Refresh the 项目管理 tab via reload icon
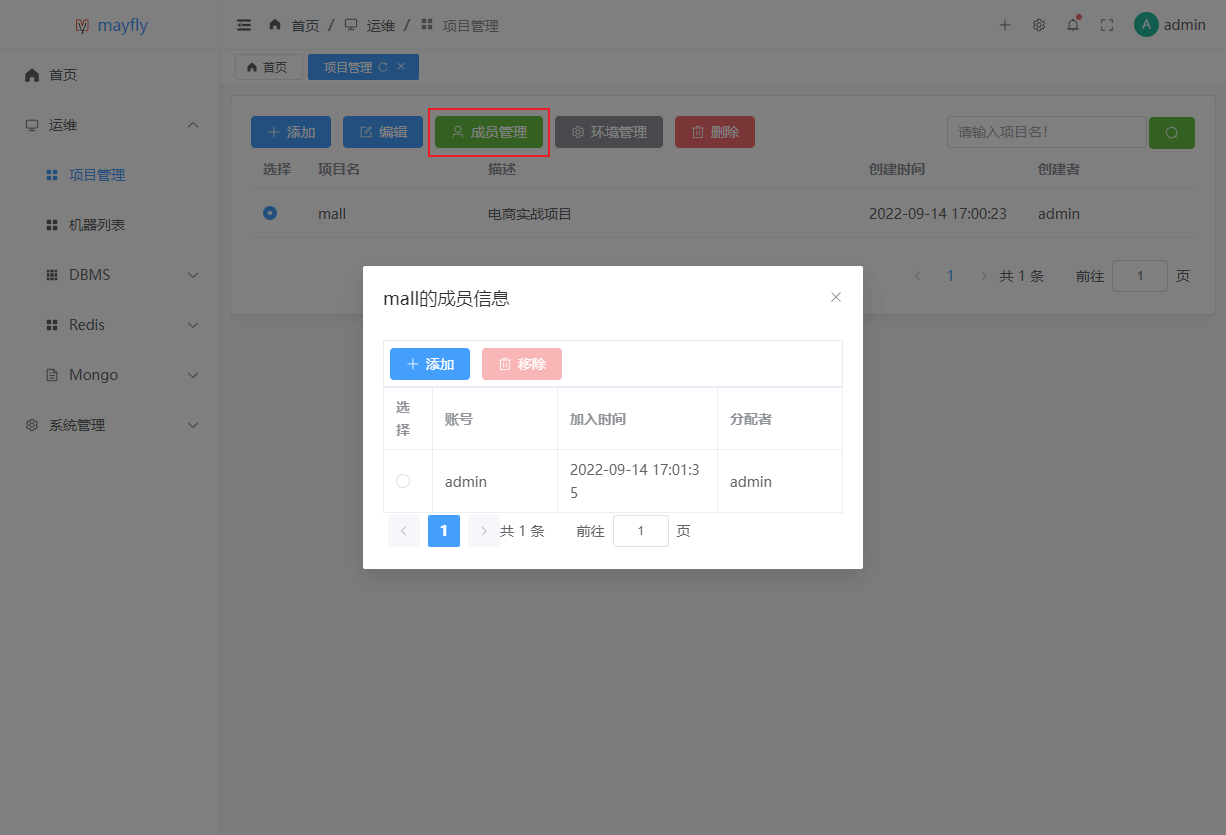 click(x=383, y=67)
